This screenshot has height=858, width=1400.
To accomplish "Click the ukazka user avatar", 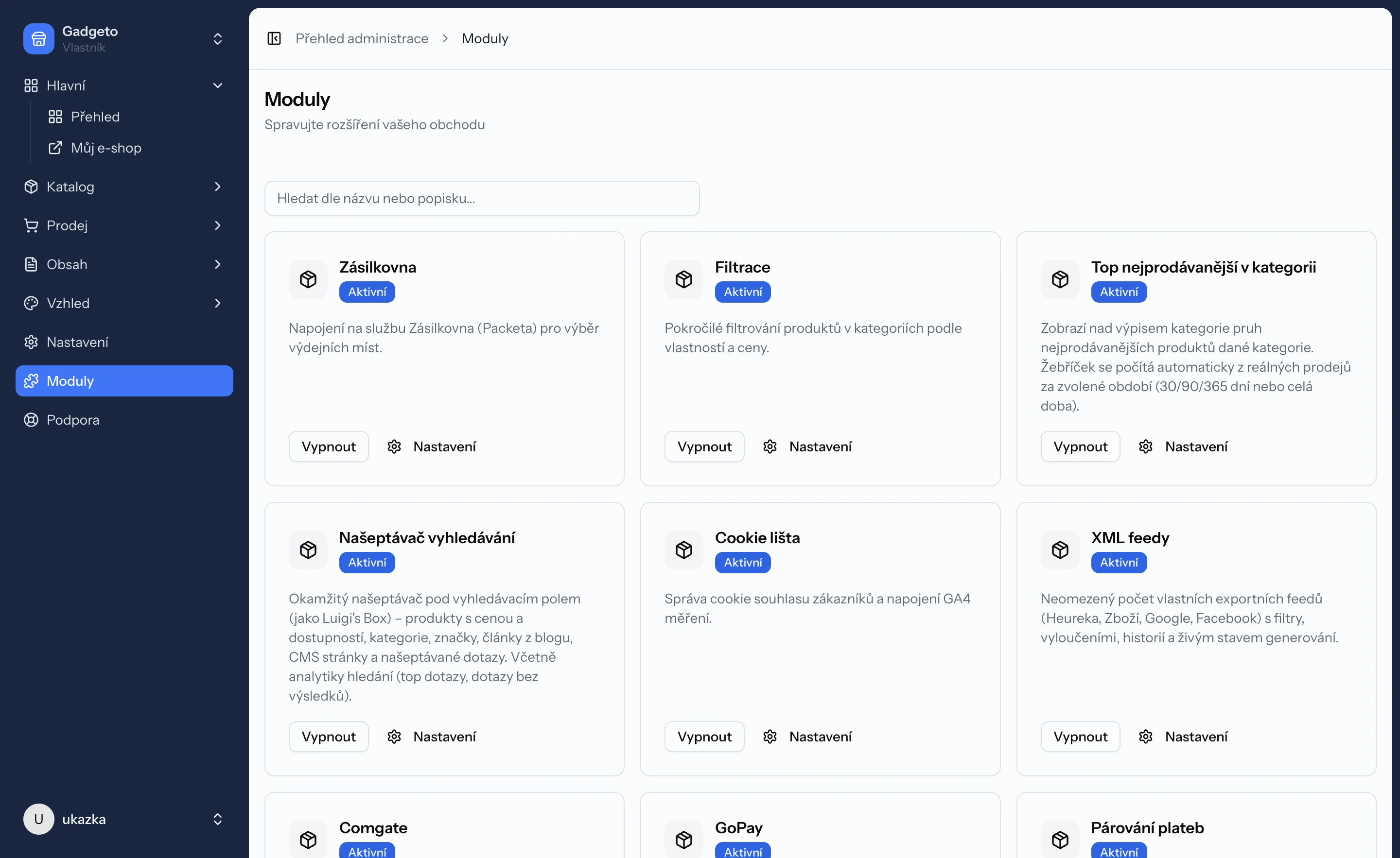I will [38, 819].
